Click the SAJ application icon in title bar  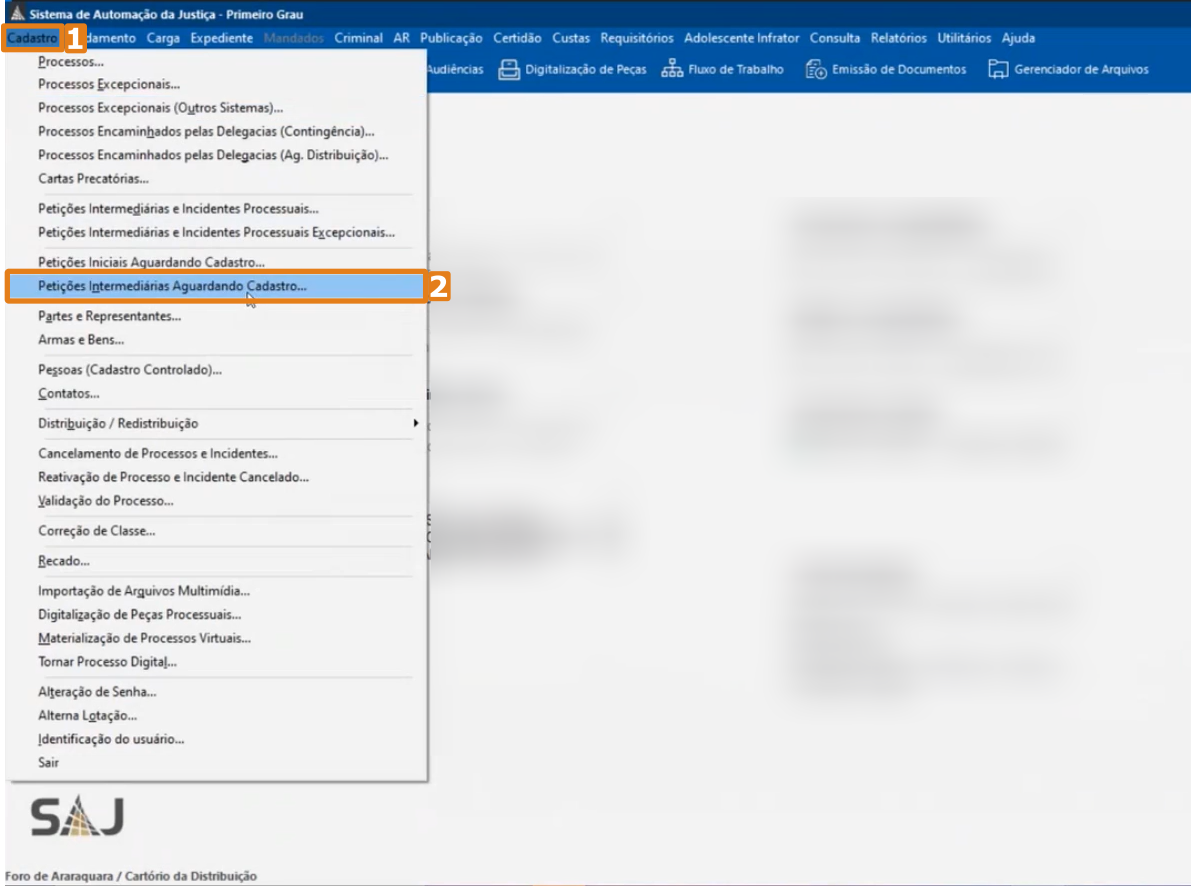click(x=17, y=13)
